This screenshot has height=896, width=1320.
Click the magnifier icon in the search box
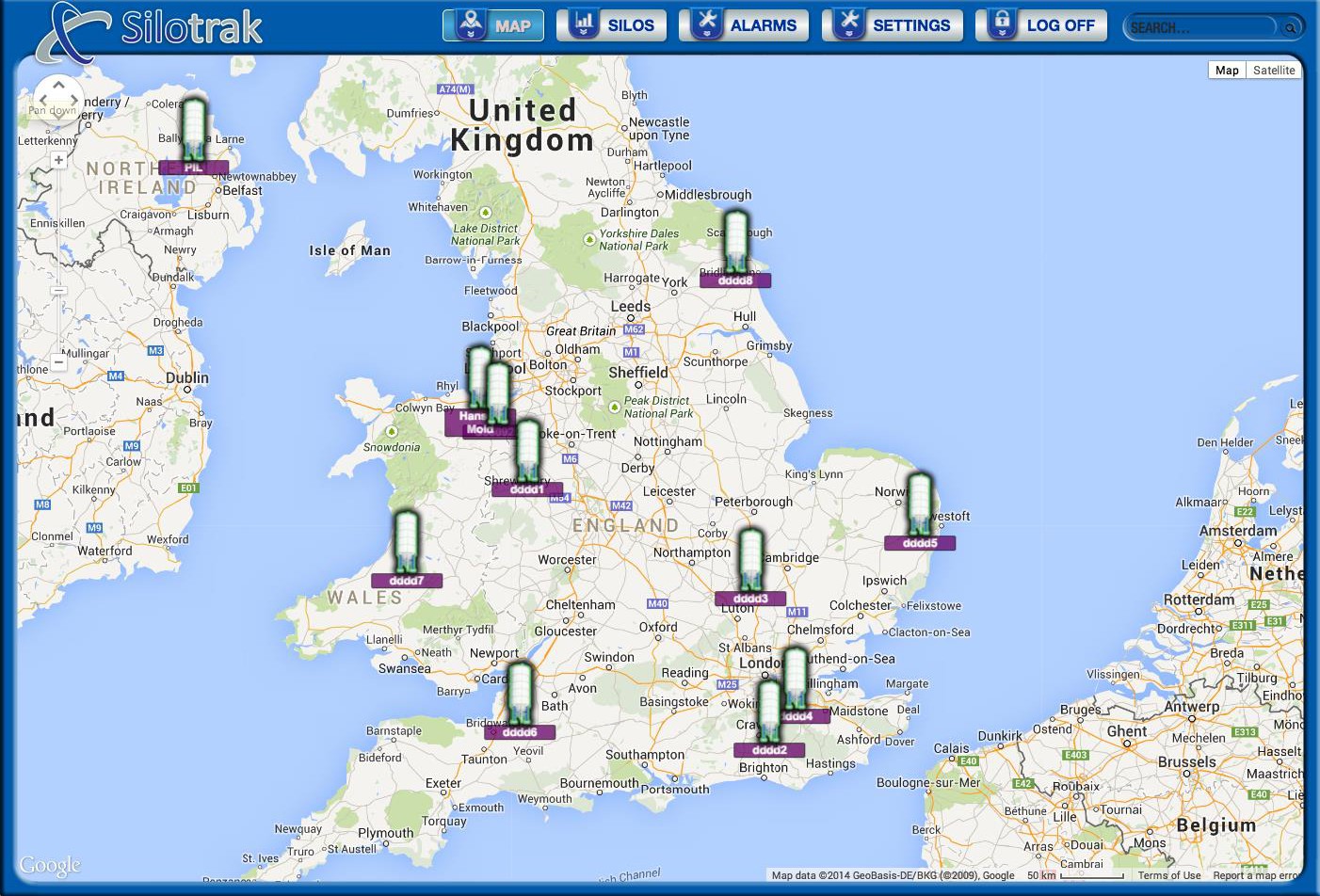(1290, 28)
